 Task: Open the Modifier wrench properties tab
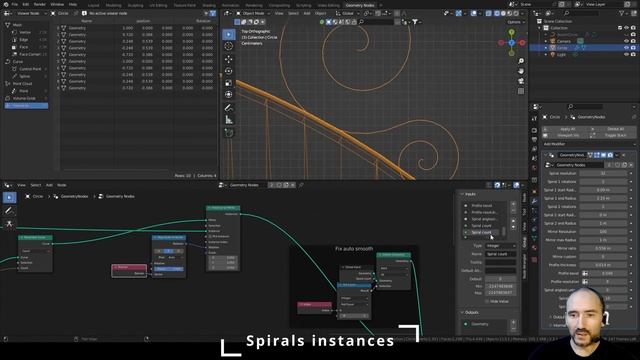[x=534, y=201]
